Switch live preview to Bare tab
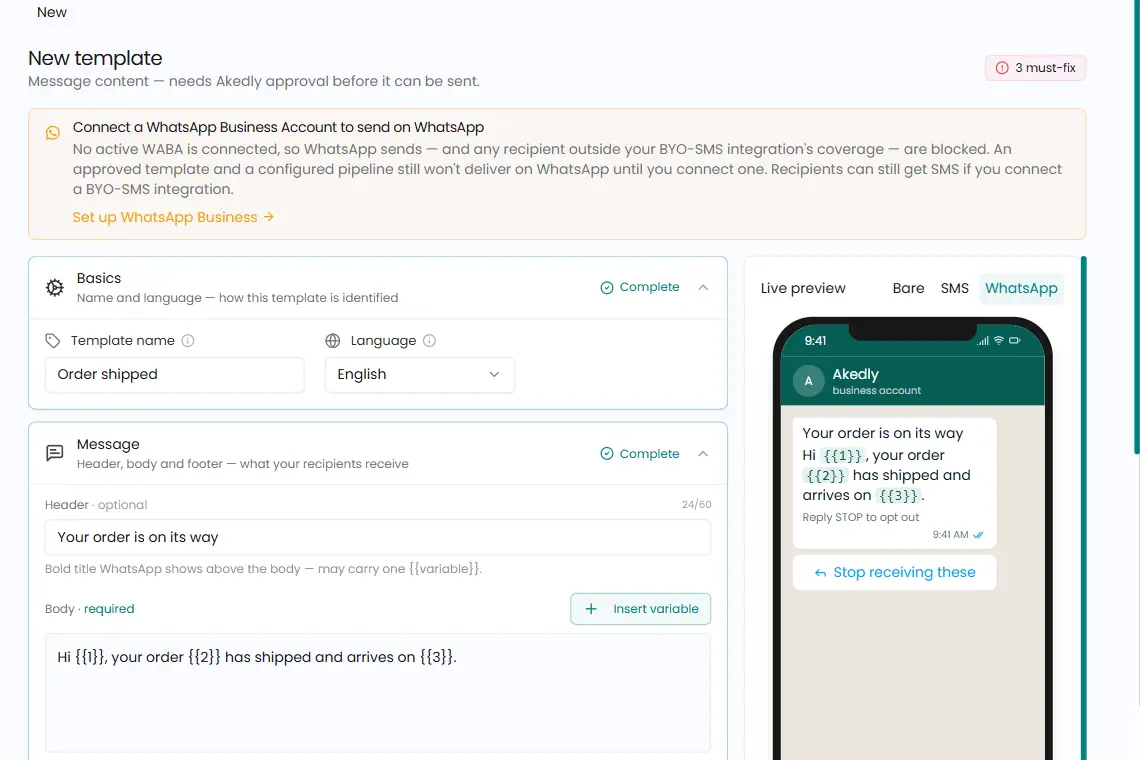The image size is (1140, 760). [x=908, y=288]
